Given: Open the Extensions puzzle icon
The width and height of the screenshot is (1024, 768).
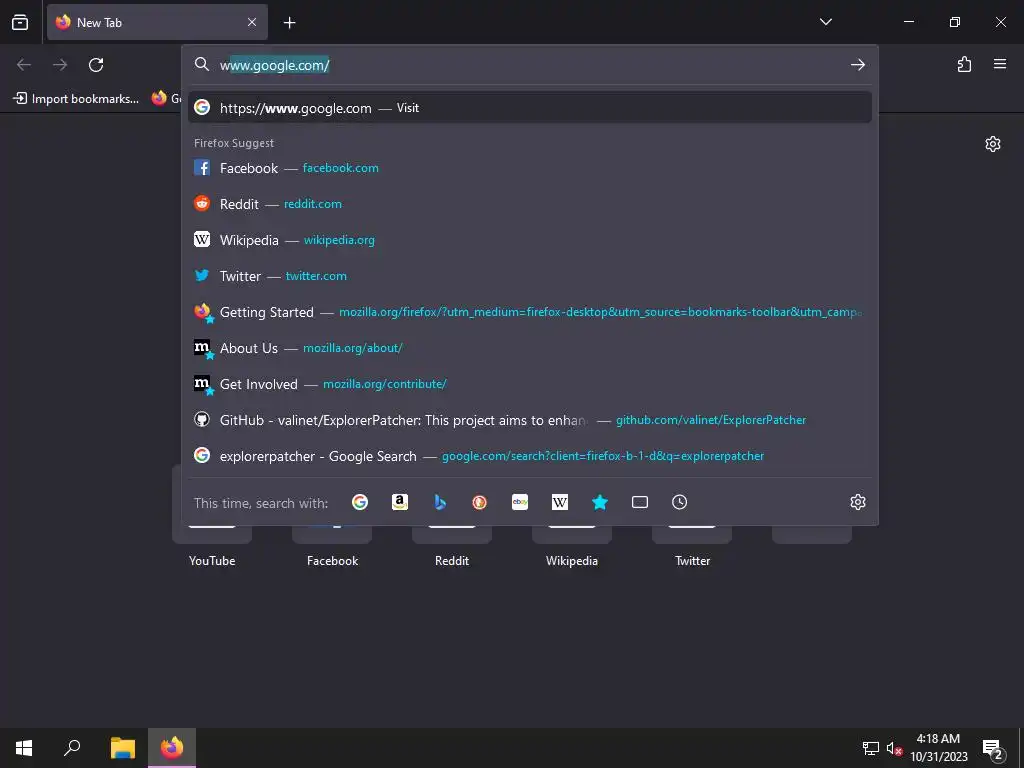Looking at the screenshot, I should tap(964, 64).
